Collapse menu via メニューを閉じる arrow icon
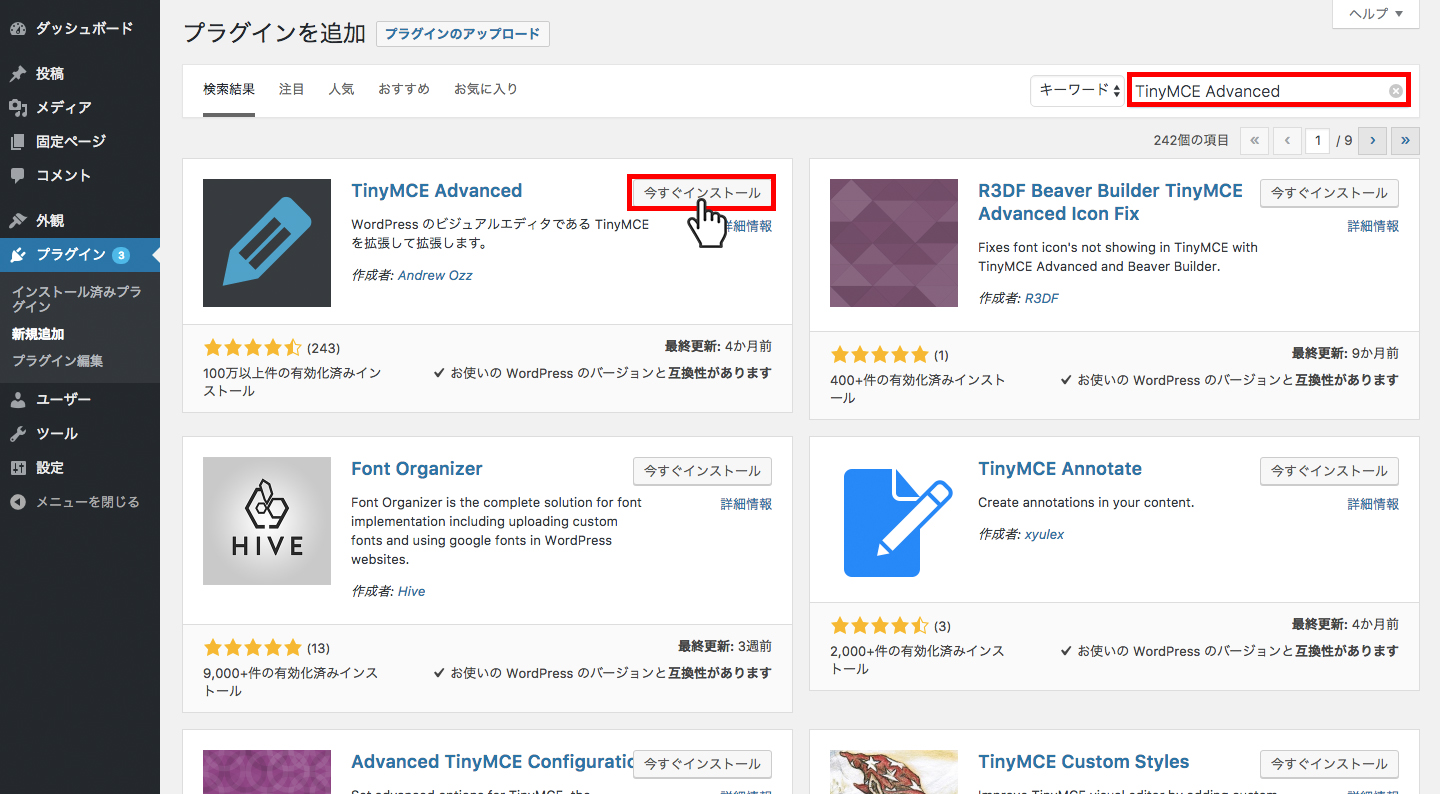This screenshot has height=794, width=1440. click(18, 502)
